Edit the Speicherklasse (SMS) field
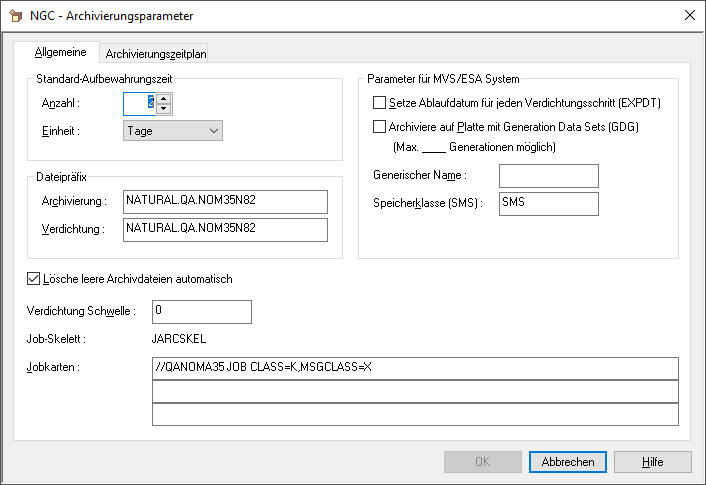 pos(548,204)
